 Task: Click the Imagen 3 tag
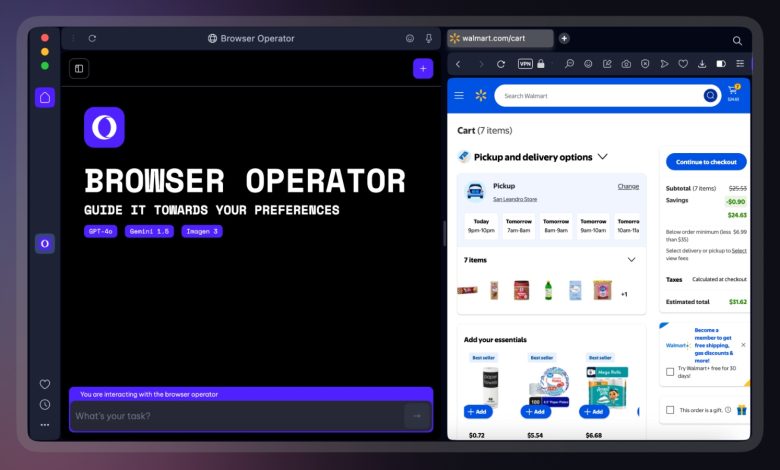(x=202, y=231)
